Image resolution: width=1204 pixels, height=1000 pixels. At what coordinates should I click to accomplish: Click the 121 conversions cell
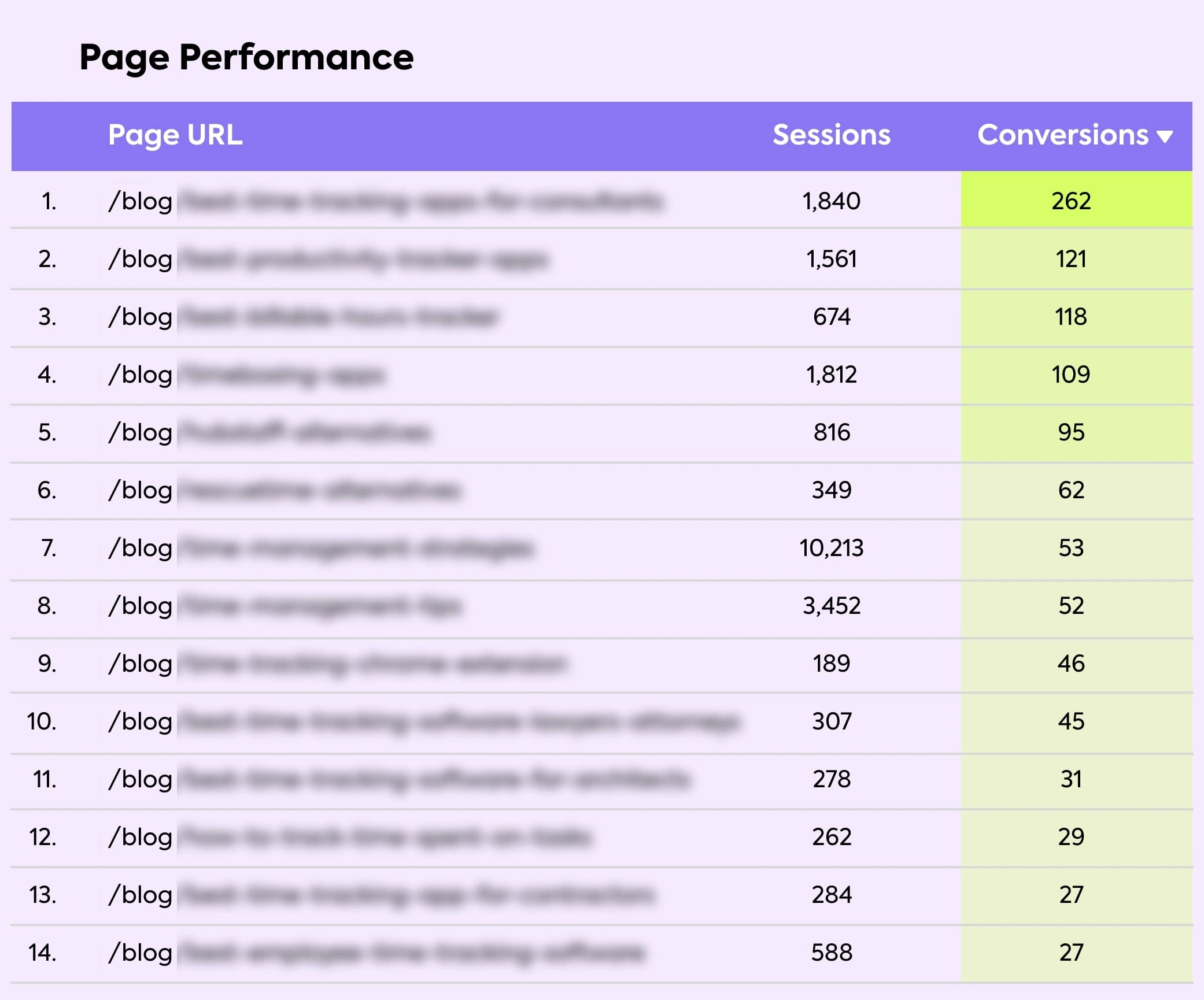(x=1071, y=259)
